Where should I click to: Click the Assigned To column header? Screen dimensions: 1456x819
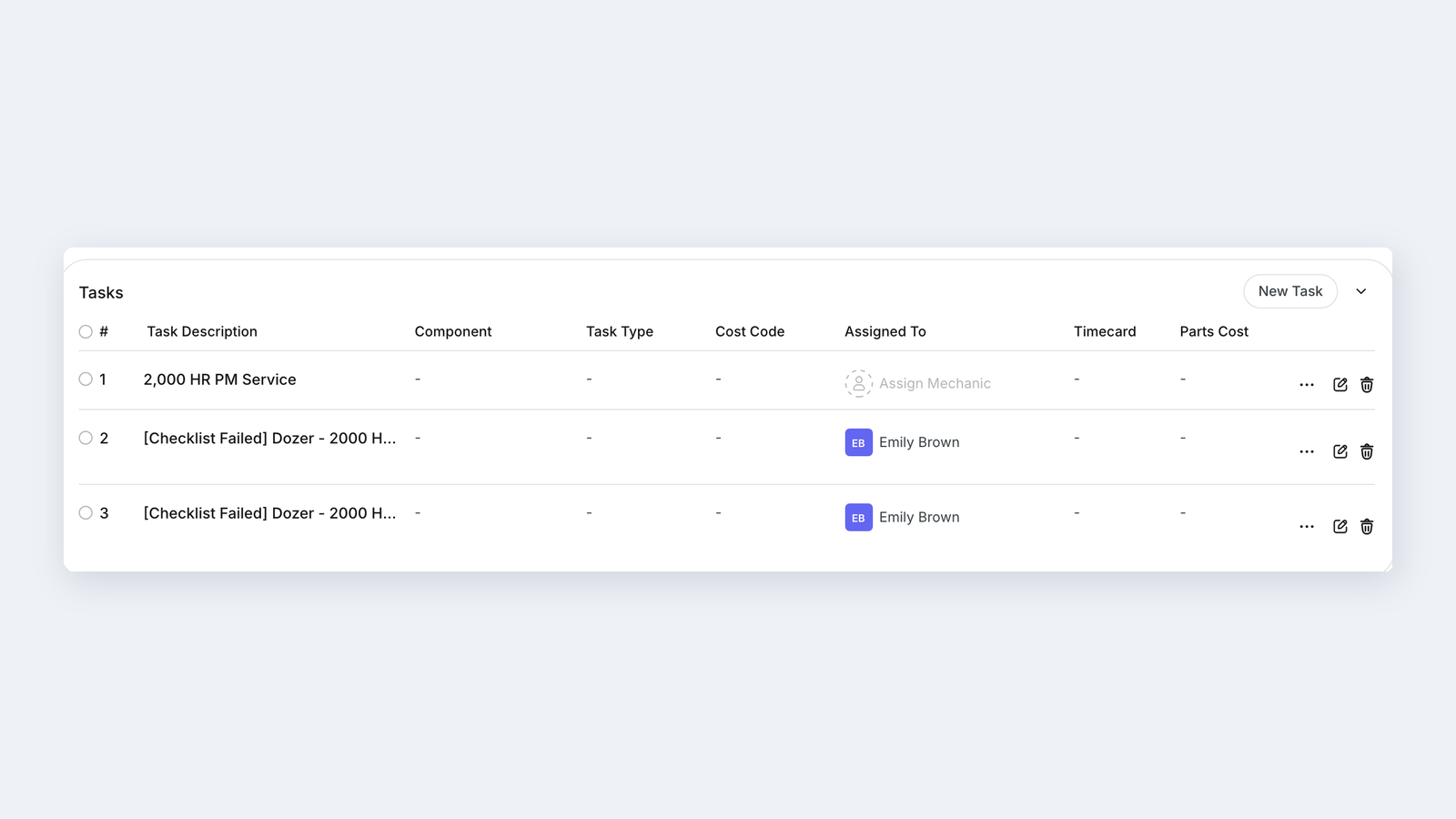pyautogui.click(x=885, y=331)
